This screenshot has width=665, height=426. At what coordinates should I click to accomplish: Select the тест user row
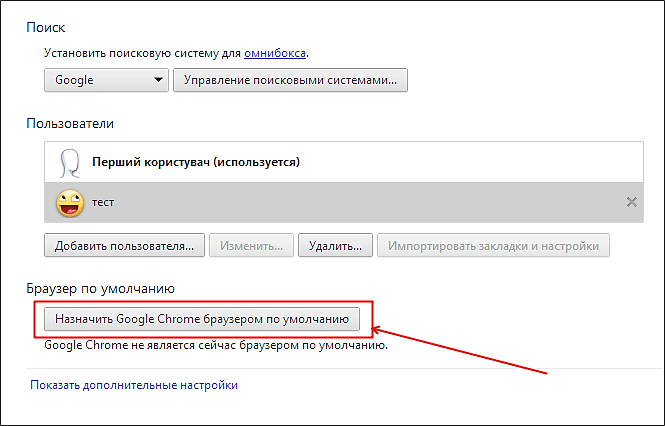pos(344,202)
